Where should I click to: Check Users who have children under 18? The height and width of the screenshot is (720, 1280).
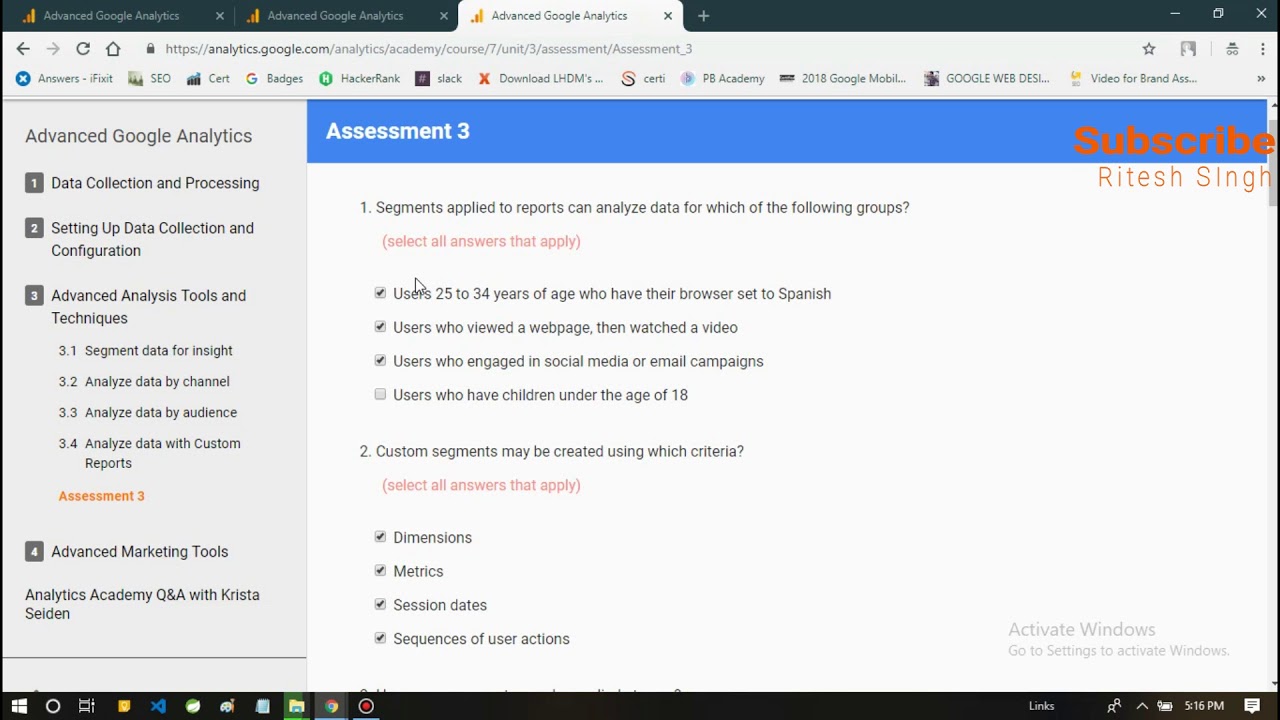(x=380, y=395)
